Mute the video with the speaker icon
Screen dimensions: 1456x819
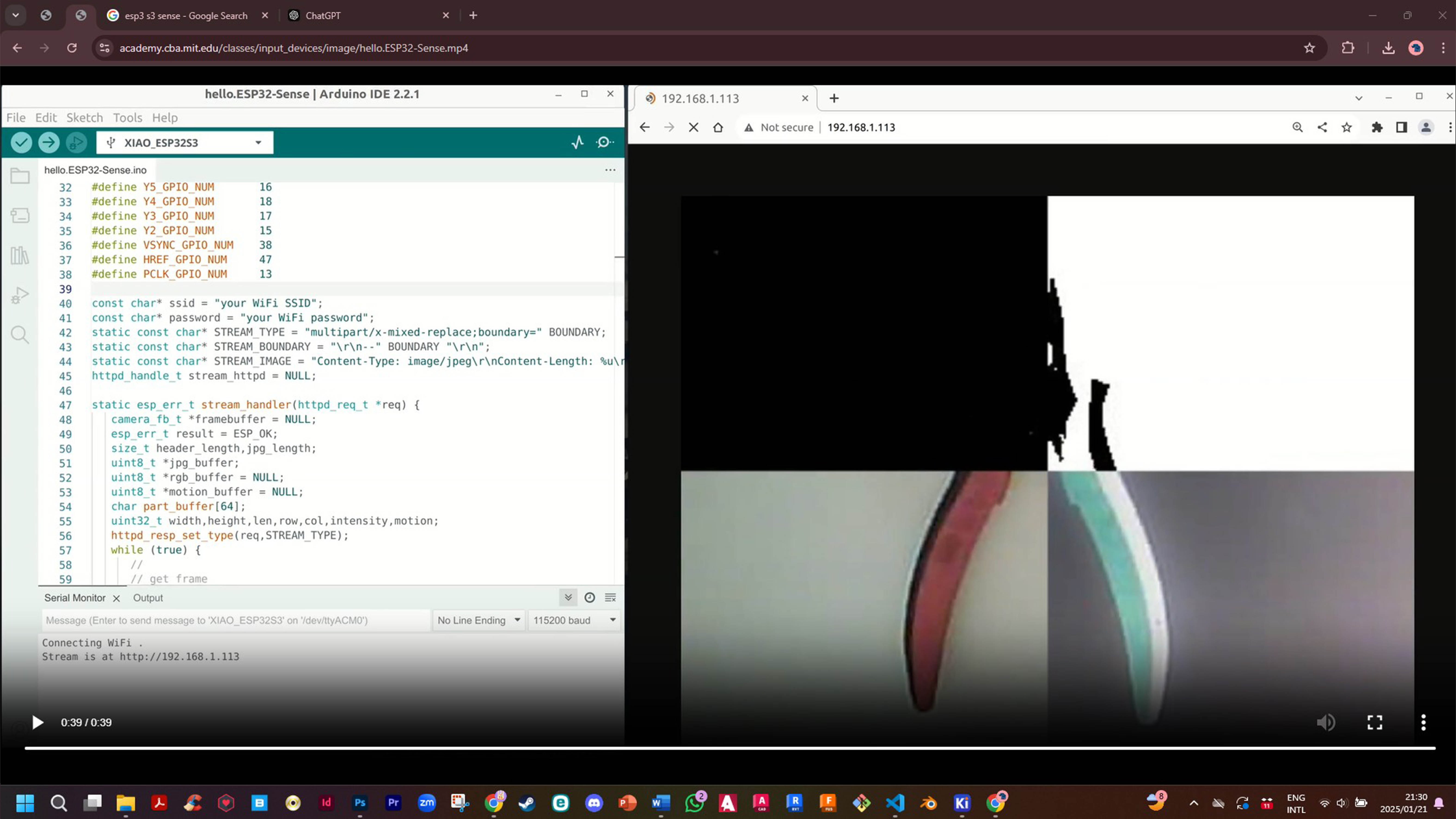tap(1326, 722)
